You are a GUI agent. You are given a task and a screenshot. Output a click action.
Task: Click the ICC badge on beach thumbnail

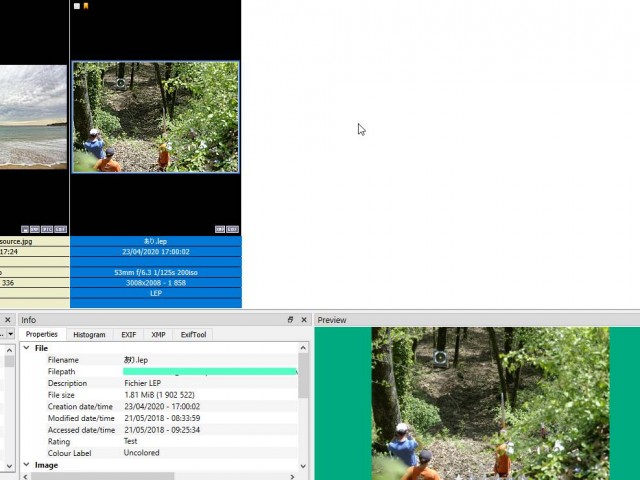pos(47,229)
